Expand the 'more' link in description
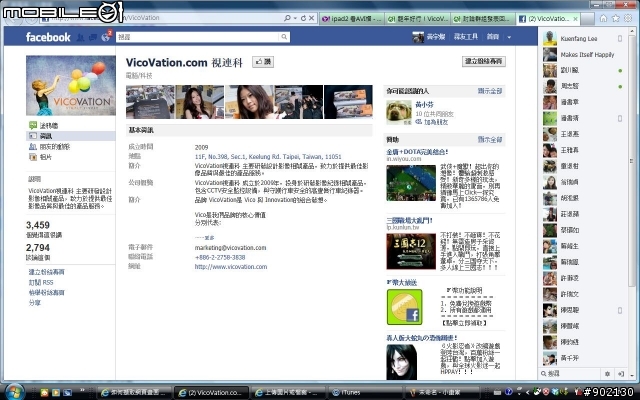Viewport: 640px width, 400px height. (209, 238)
